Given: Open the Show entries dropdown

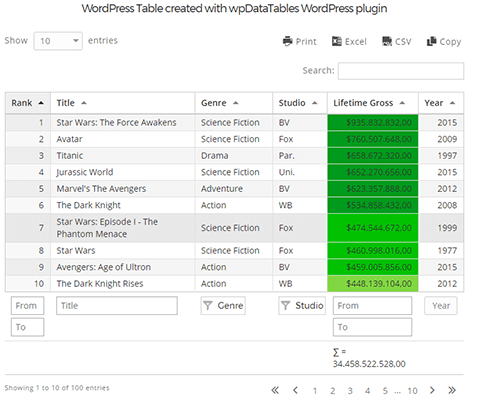Looking at the screenshot, I should coord(58,41).
